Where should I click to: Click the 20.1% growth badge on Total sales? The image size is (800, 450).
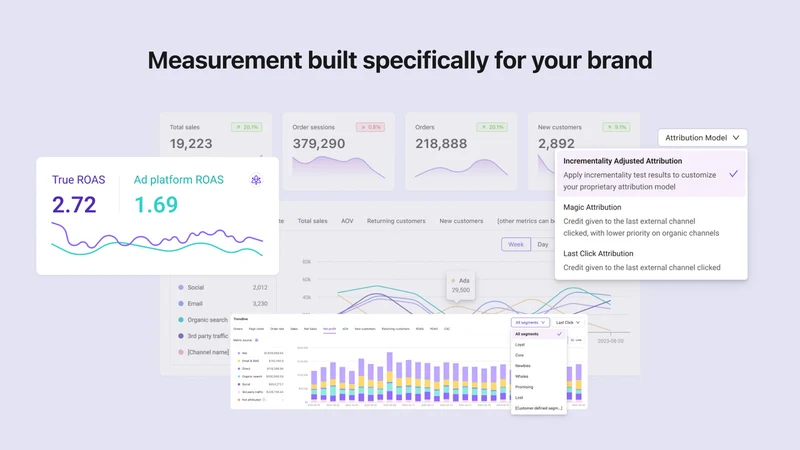point(247,127)
